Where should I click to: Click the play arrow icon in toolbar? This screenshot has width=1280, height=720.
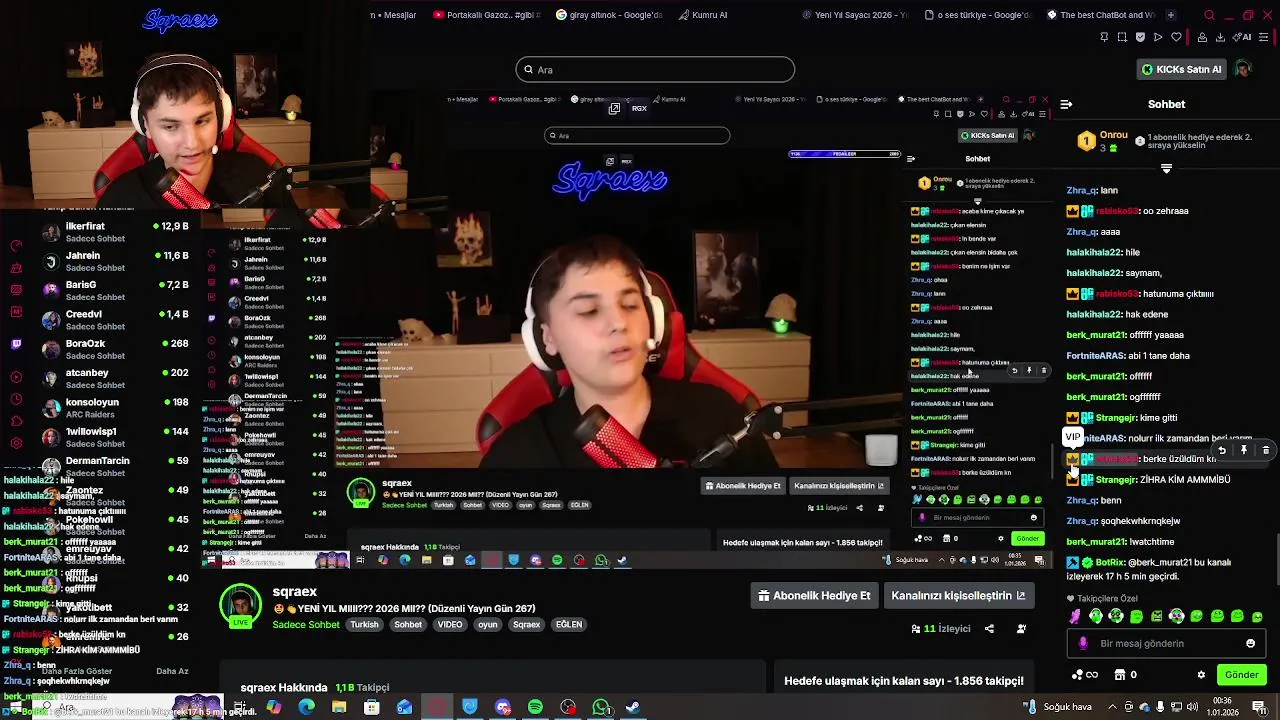1158,37
